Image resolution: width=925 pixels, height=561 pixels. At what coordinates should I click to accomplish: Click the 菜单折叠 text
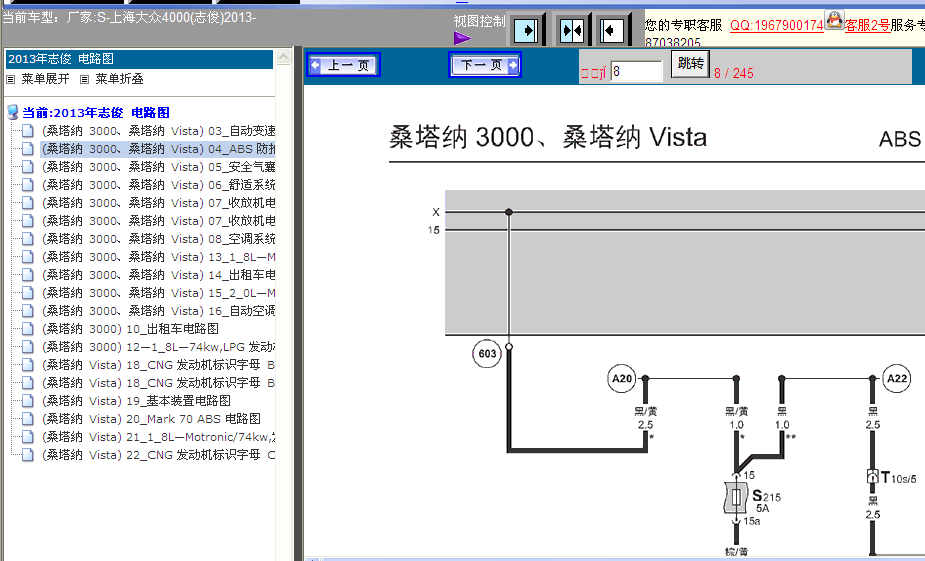(x=119, y=79)
